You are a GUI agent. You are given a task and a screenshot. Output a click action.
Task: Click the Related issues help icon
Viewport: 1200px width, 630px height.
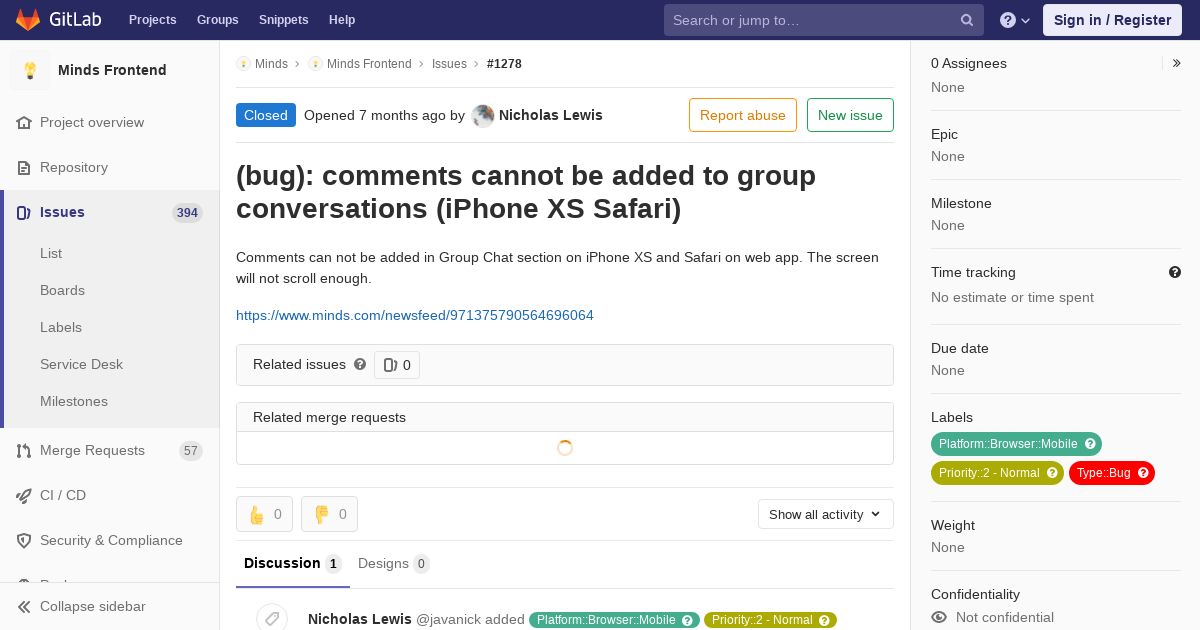(360, 365)
